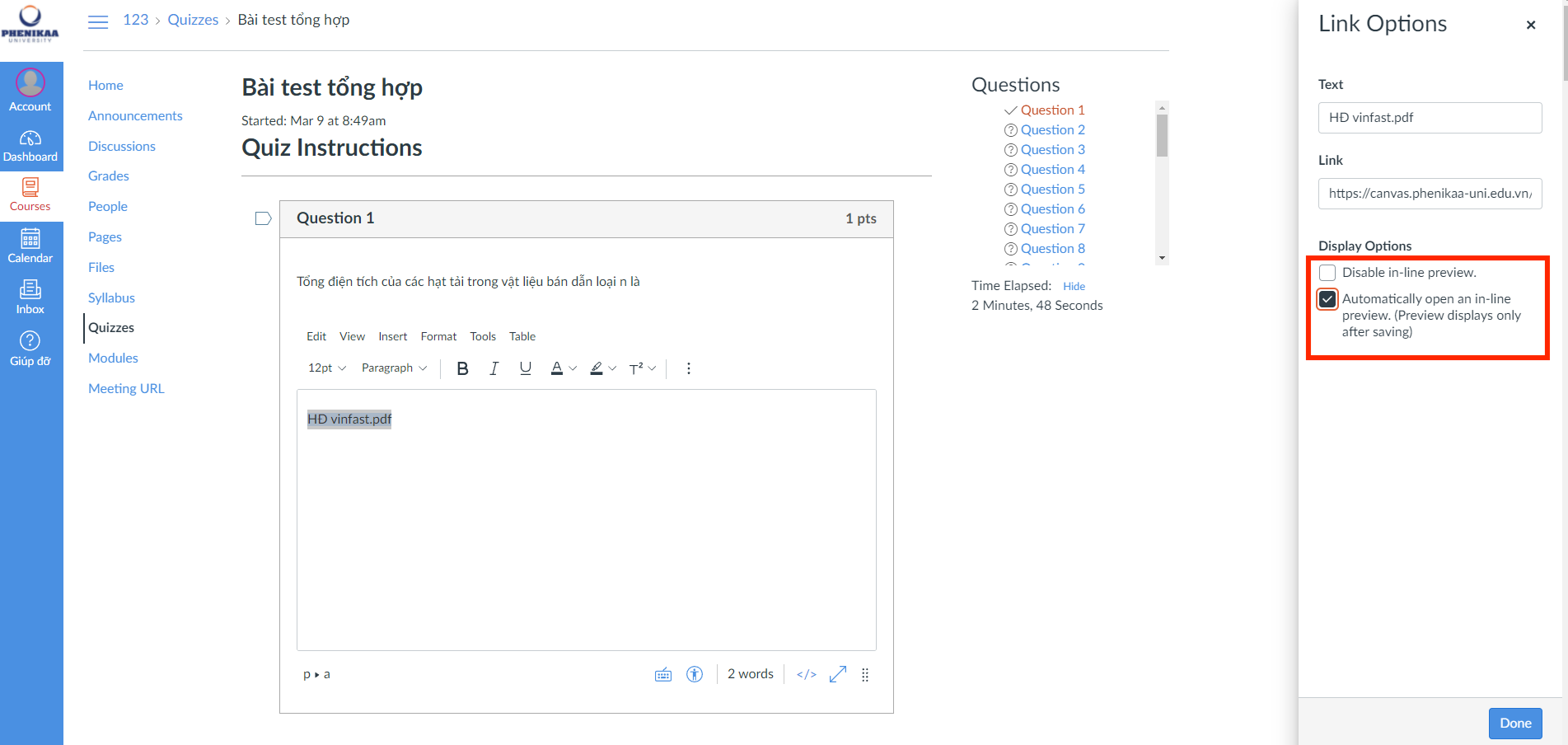This screenshot has width=1568, height=745.
Task: Click the Done button in Link Options
Action: pyautogui.click(x=1514, y=723)
